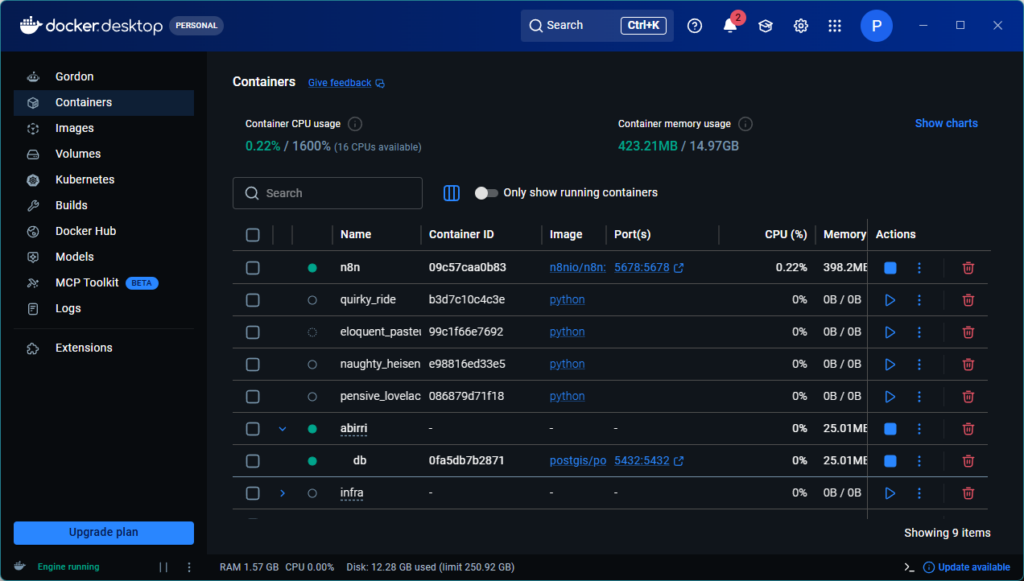Open engine options menu in status bar
This screenshot has height=581, width=1024.
189,567
